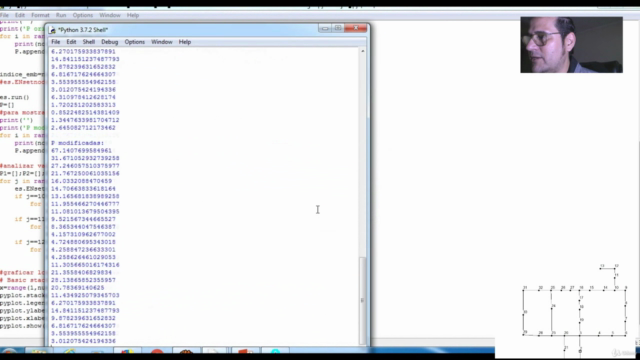Click the value 16.0332088470459
640x360 pixels.
81,181
